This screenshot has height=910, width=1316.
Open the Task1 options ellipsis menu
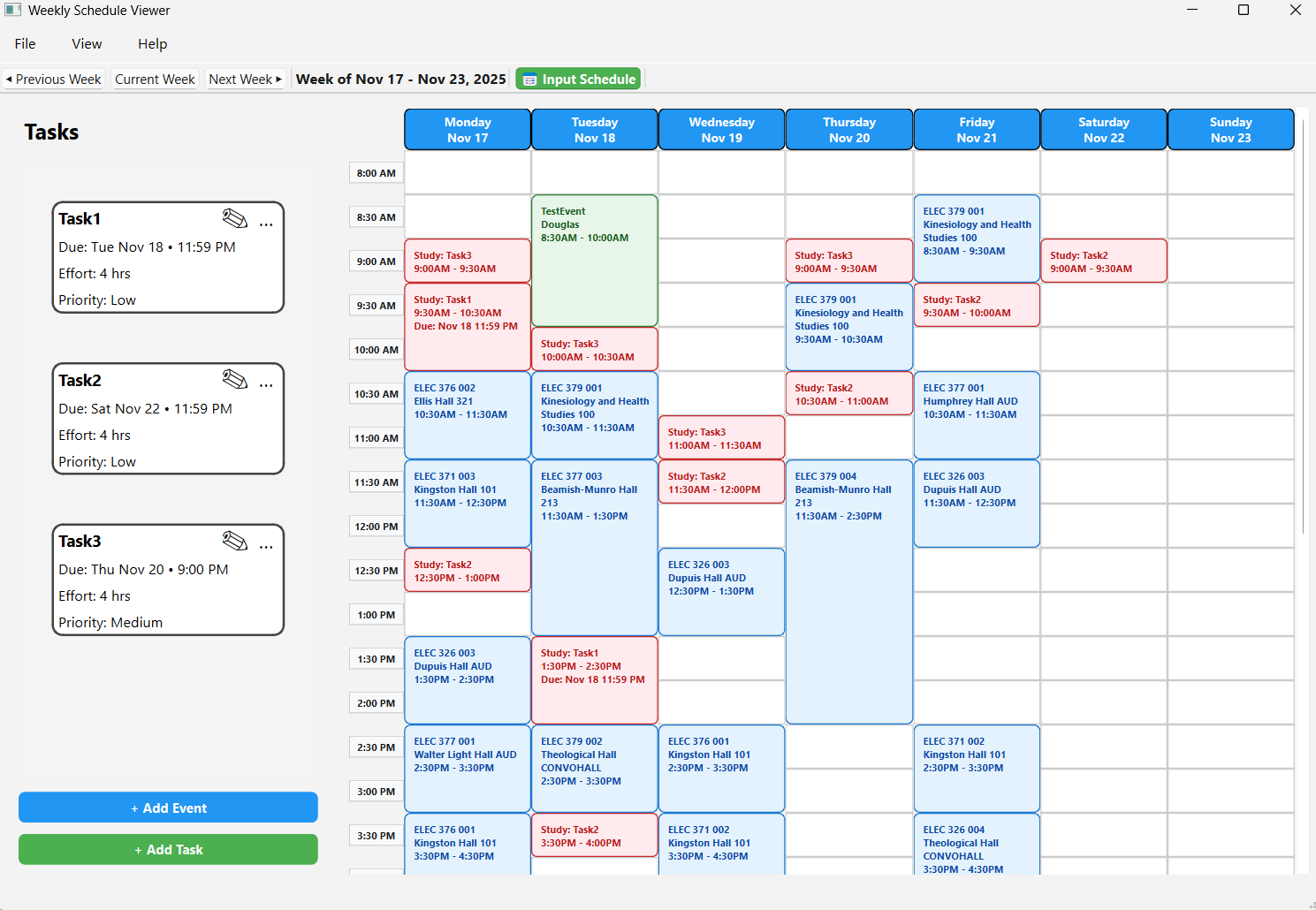tap(266, 224)
